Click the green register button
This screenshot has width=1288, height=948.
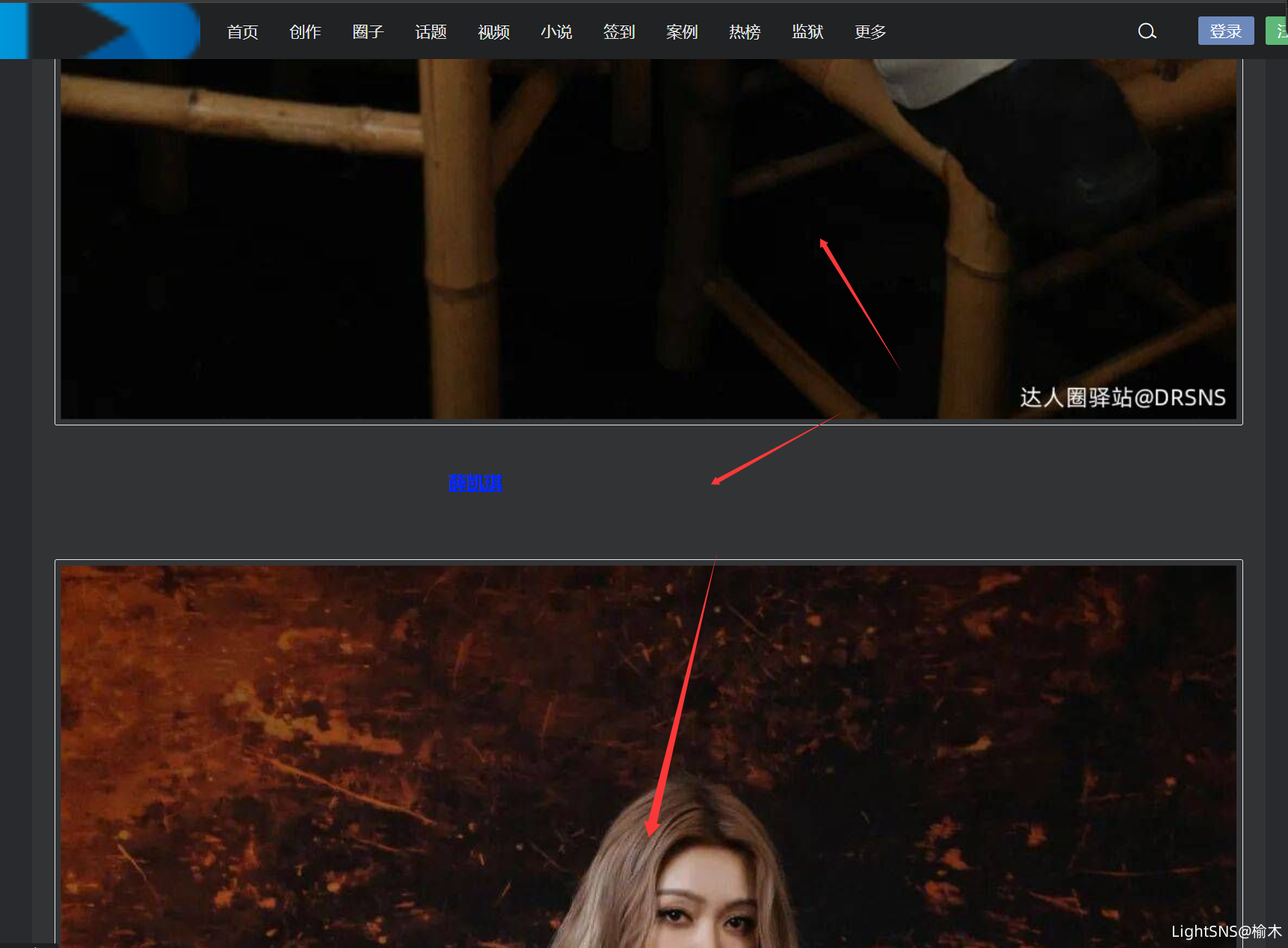(1278, 31)
